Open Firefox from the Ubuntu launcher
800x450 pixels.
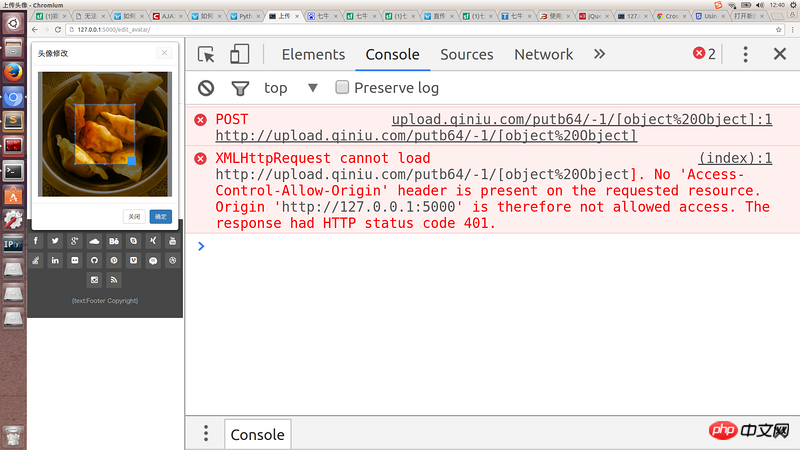13,71
